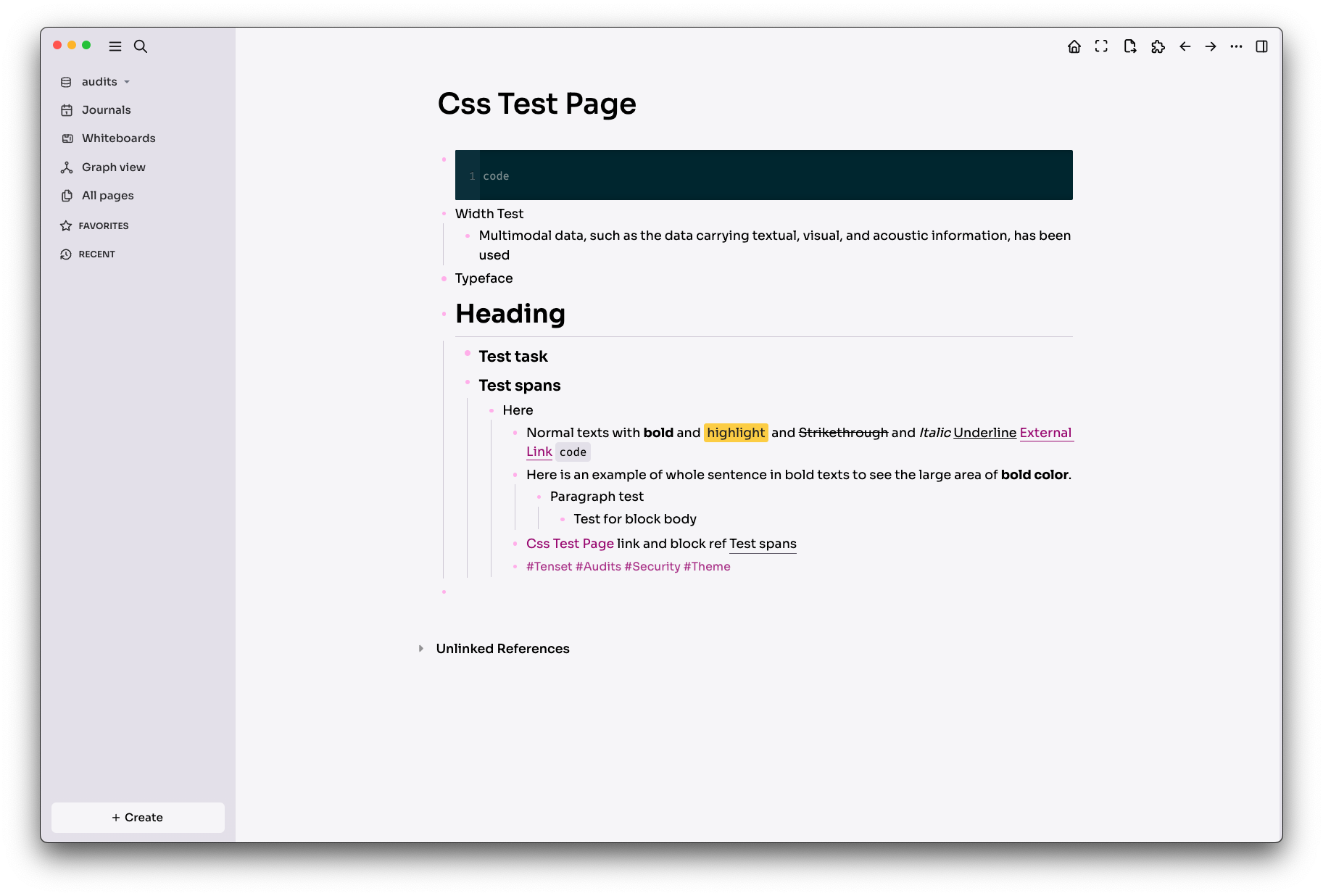
Task: Open All pages
Action: (107, 195)
